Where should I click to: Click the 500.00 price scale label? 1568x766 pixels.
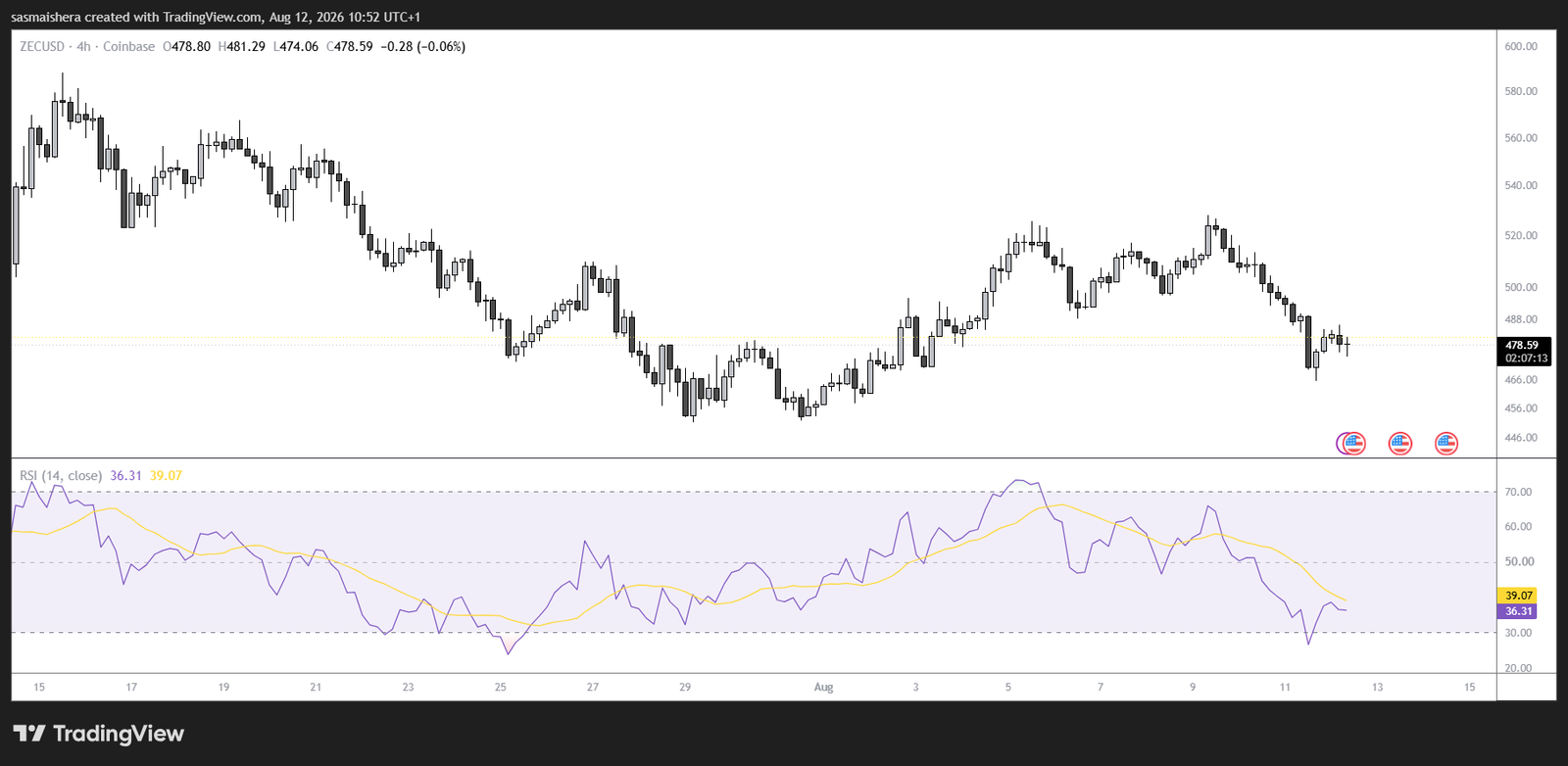[1521, 287]
